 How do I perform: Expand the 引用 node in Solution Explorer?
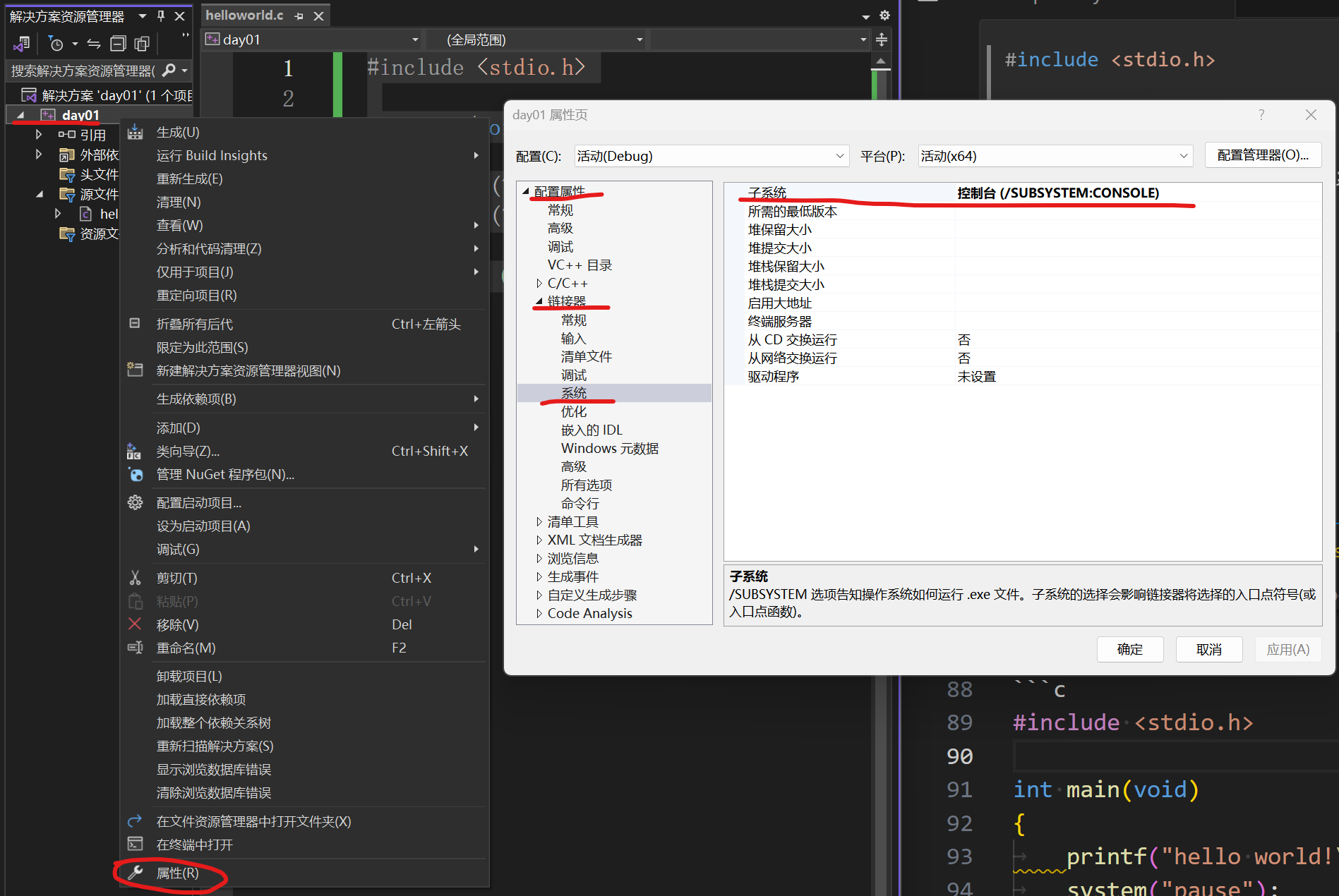39,134
